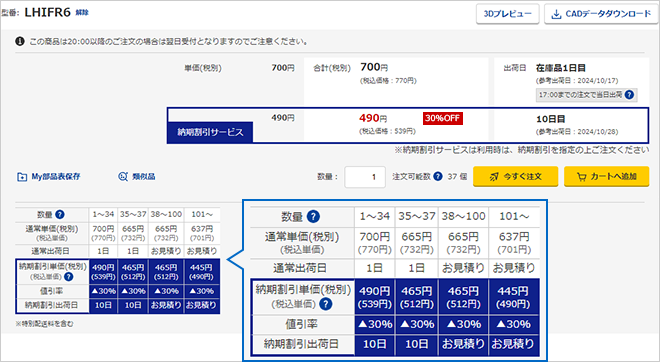This screenshot has height=362, width=660.
Task: Click the tax-included price 税込価格:539円
Action: click(x=388, y=131)
